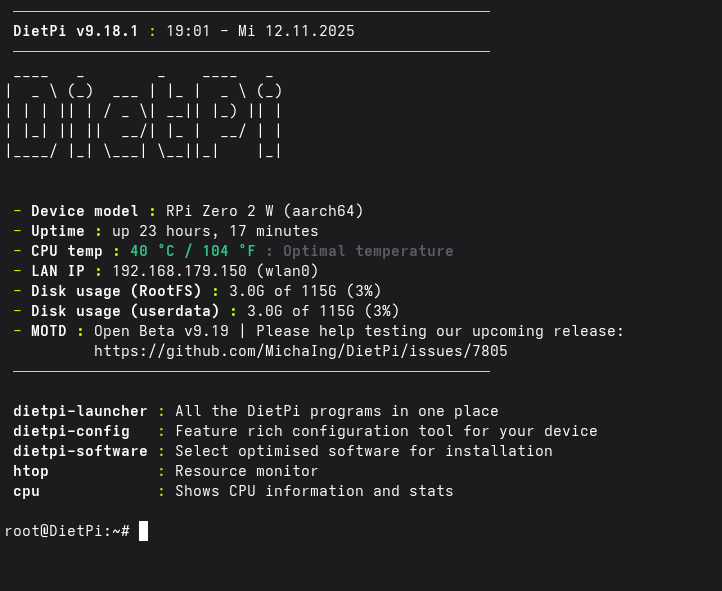Click the DietPi v9.18.1 version header
Viewport: 722px width, 591px height.
(x=75, y=31)
